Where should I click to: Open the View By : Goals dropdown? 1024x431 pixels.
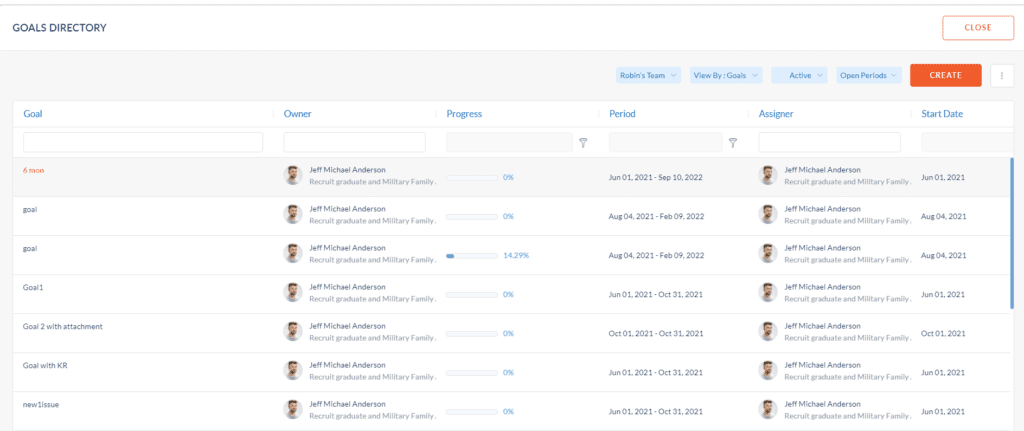pos(726,75)
